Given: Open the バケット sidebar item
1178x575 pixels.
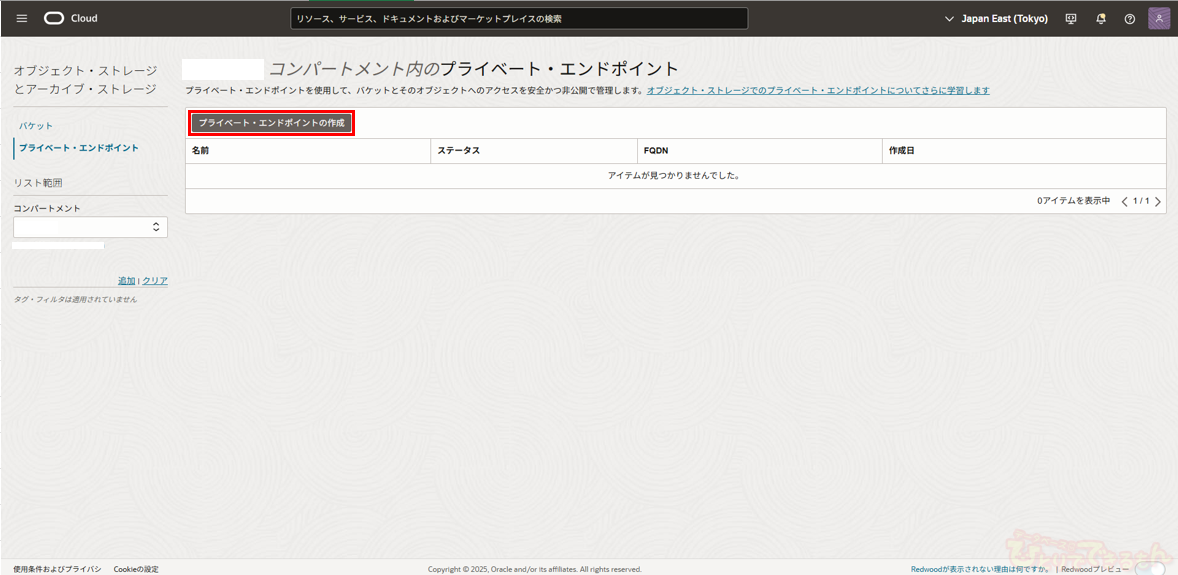Looking at the screenshot, I should click(36, 126).
